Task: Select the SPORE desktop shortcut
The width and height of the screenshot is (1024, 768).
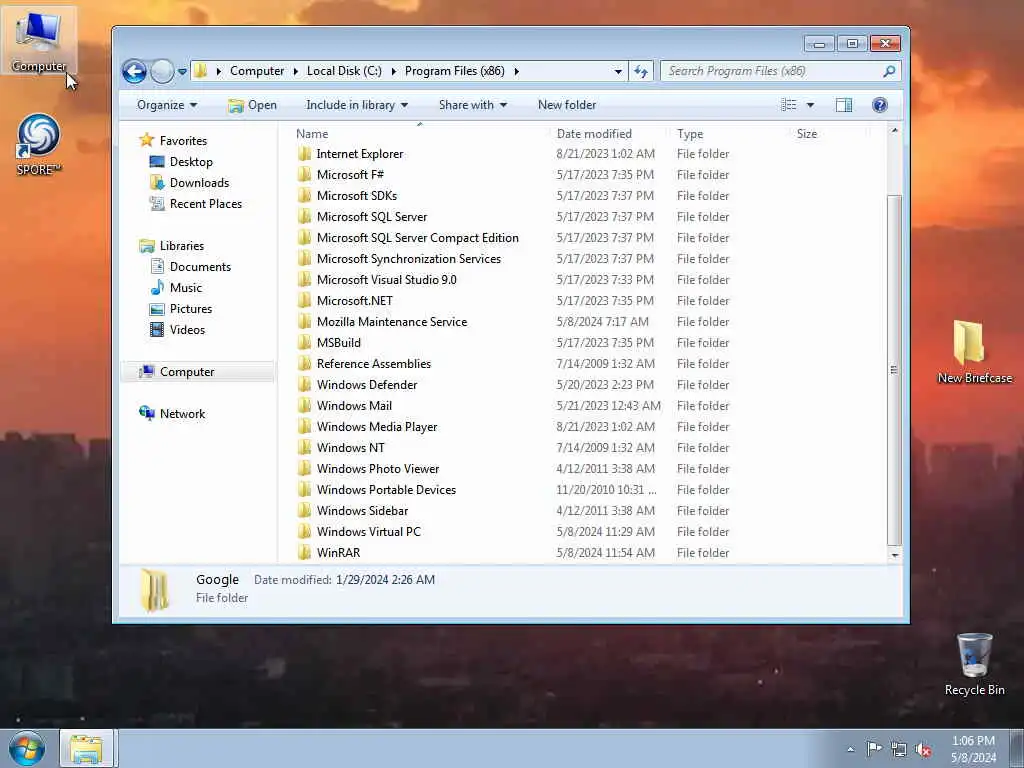Action: [x=39, y=146]
